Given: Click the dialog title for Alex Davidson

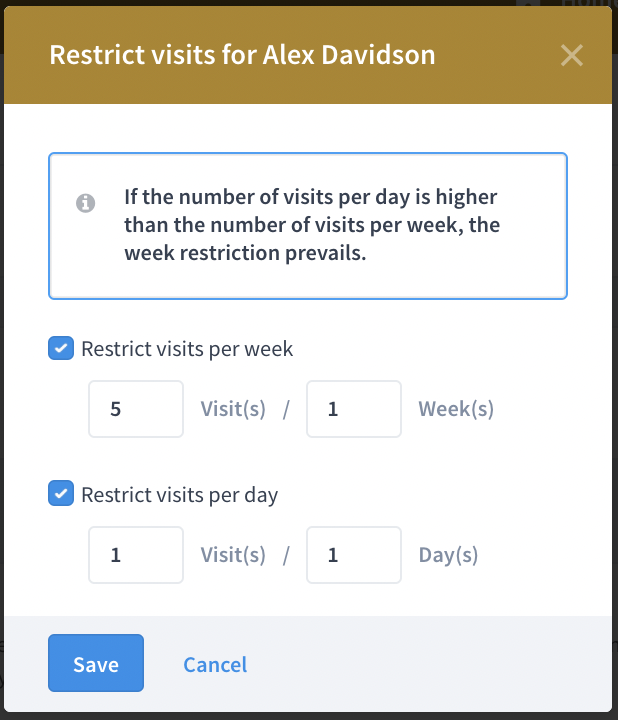Looking at the screenshot, I should [242, 55].
